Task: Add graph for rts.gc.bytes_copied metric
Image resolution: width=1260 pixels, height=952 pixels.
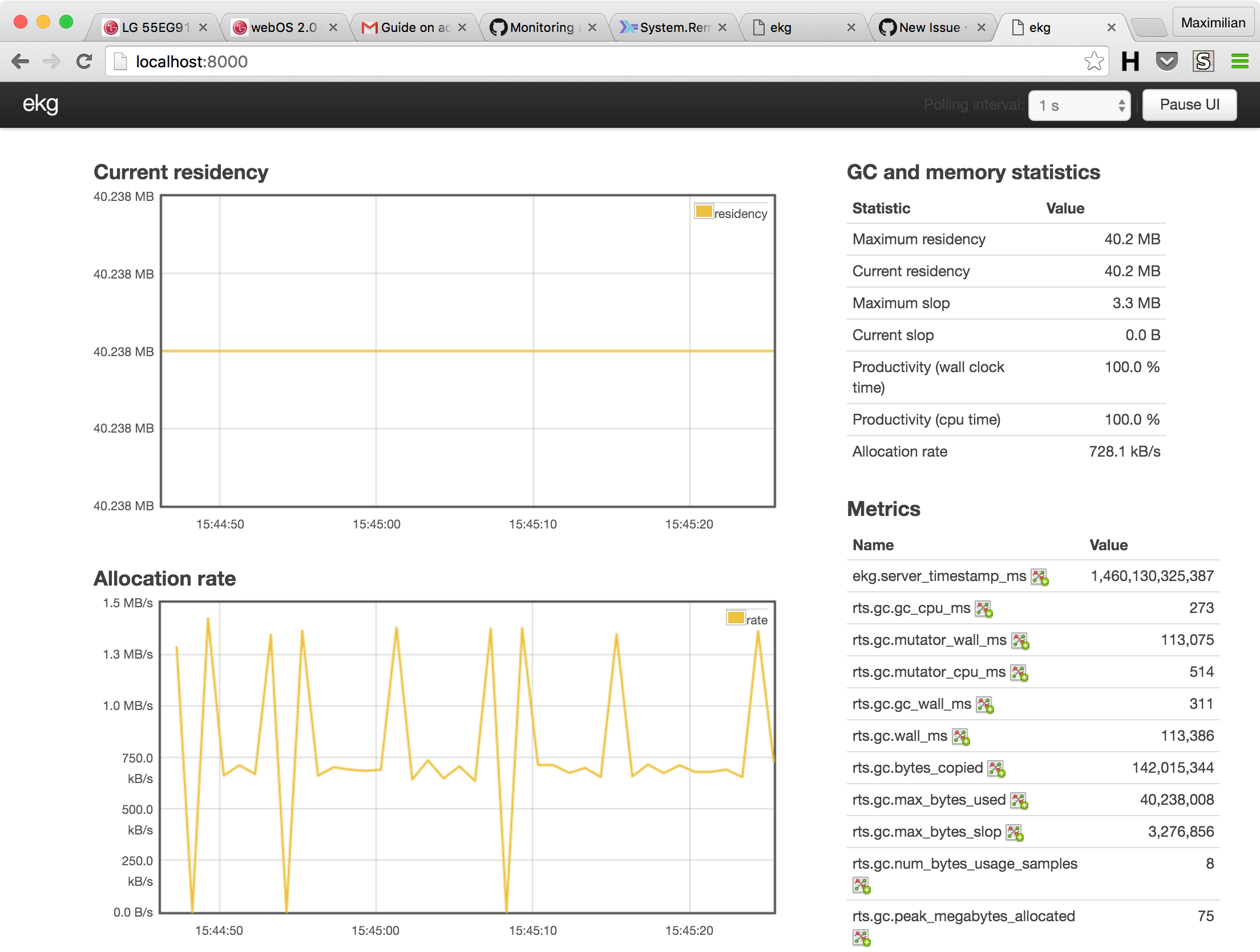Action: click(996, 769)
